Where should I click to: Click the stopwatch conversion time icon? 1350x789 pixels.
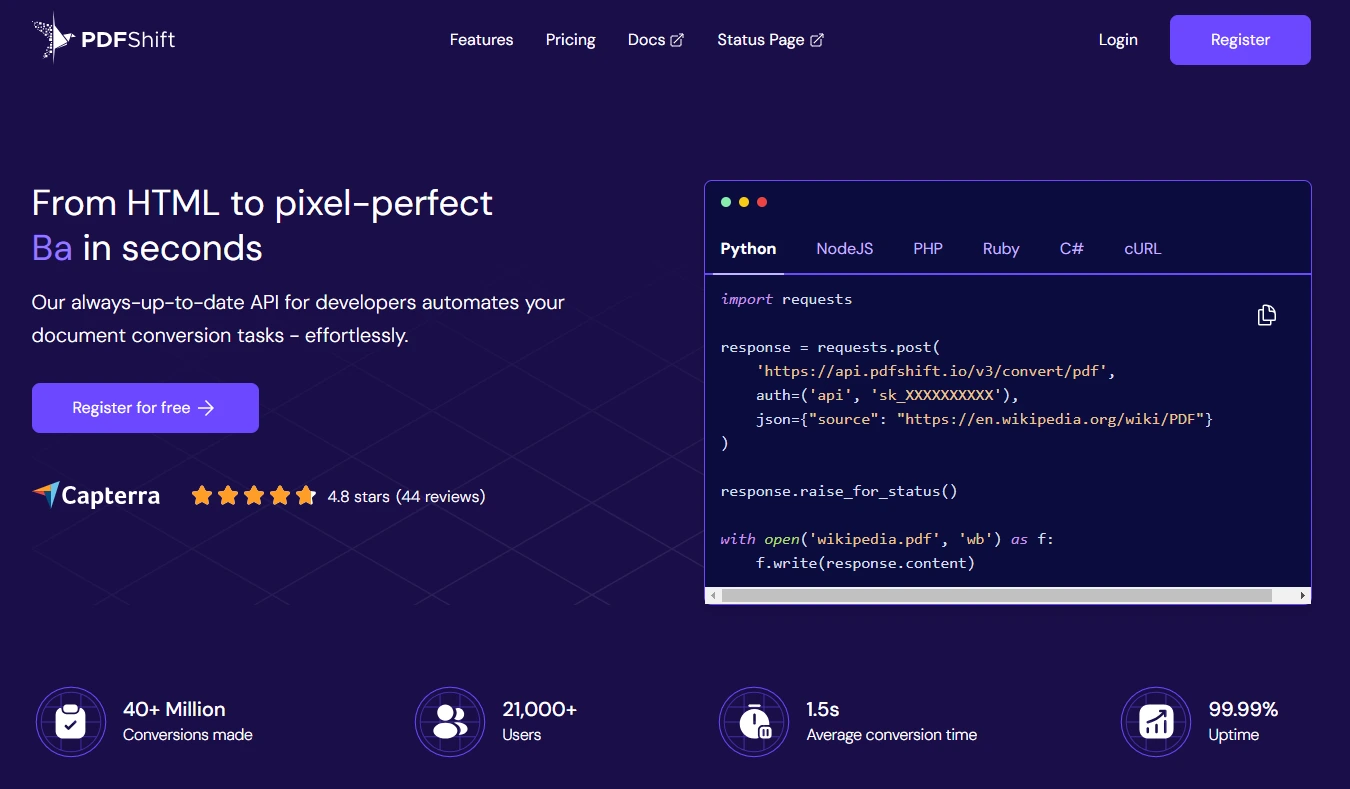point(753,720)
